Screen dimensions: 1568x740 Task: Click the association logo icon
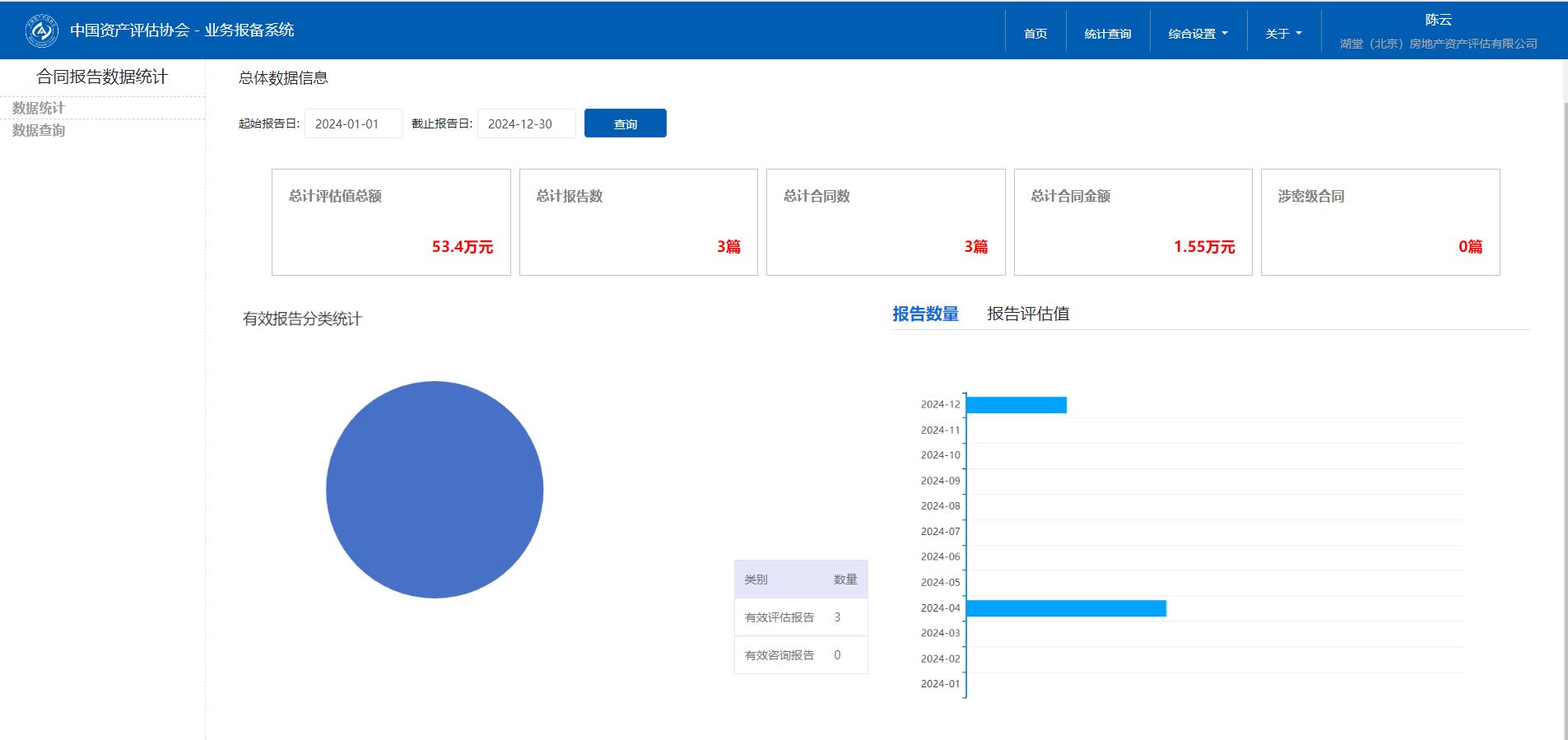41,31
